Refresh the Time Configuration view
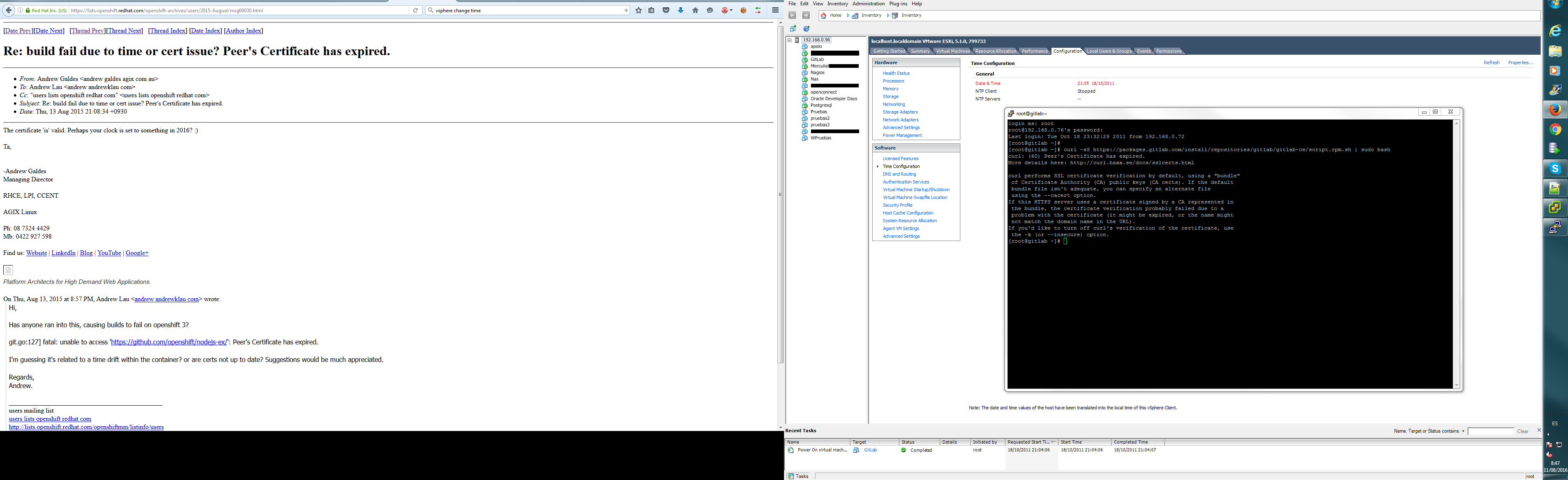1568x480 pixels. pos(1491,63)
